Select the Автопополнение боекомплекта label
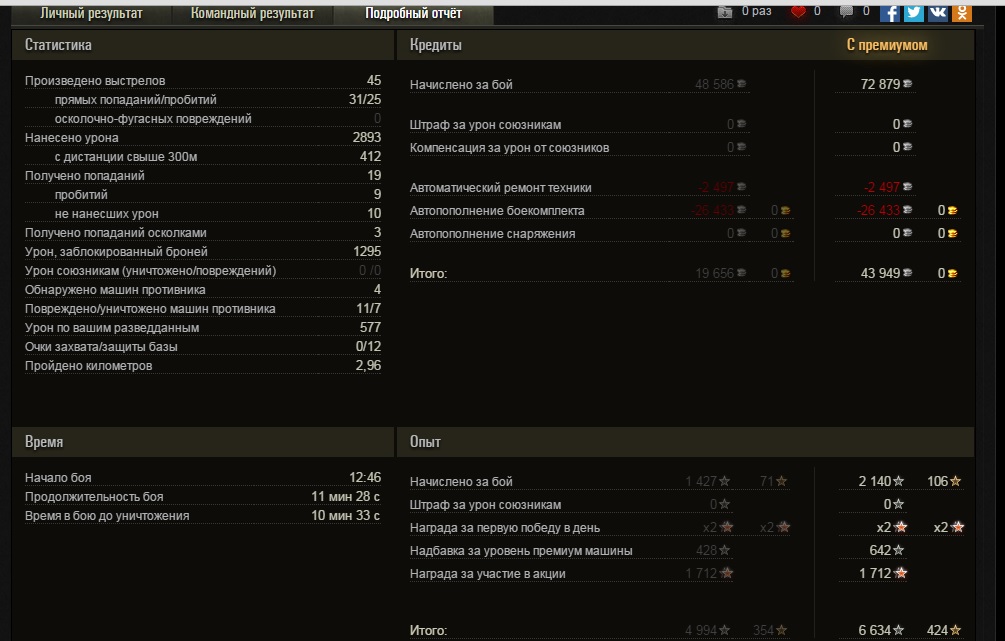The width and height of the screenshot is (1005, 641). 497,210
